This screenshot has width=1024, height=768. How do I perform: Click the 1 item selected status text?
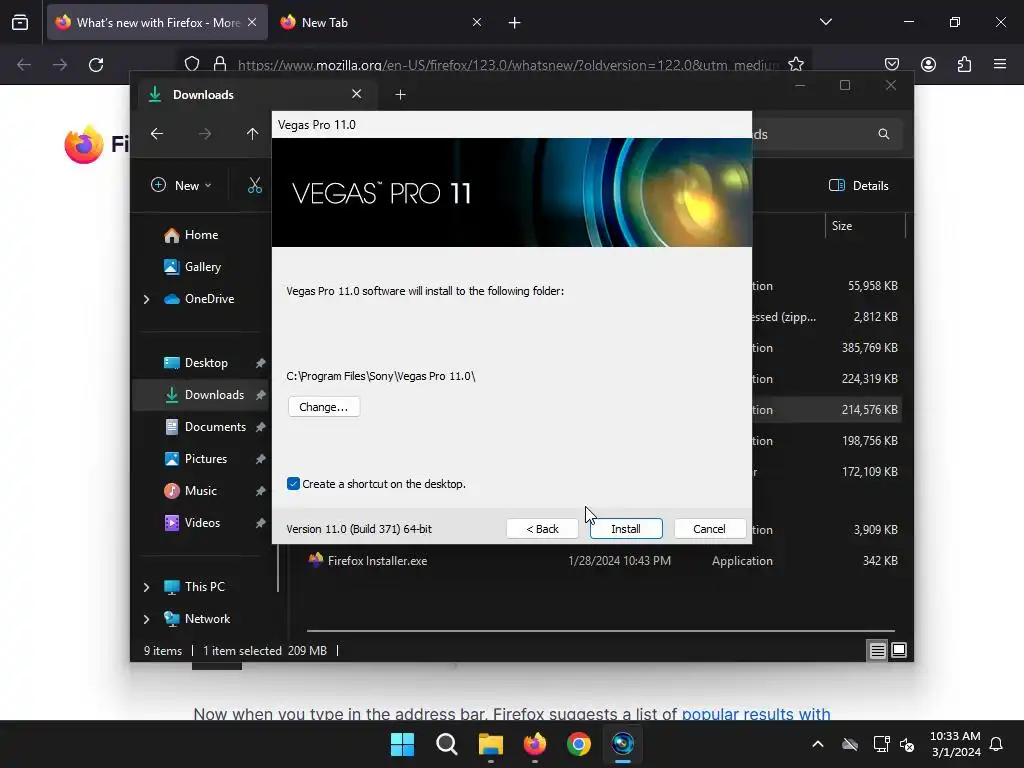click(x=242, y=651)
